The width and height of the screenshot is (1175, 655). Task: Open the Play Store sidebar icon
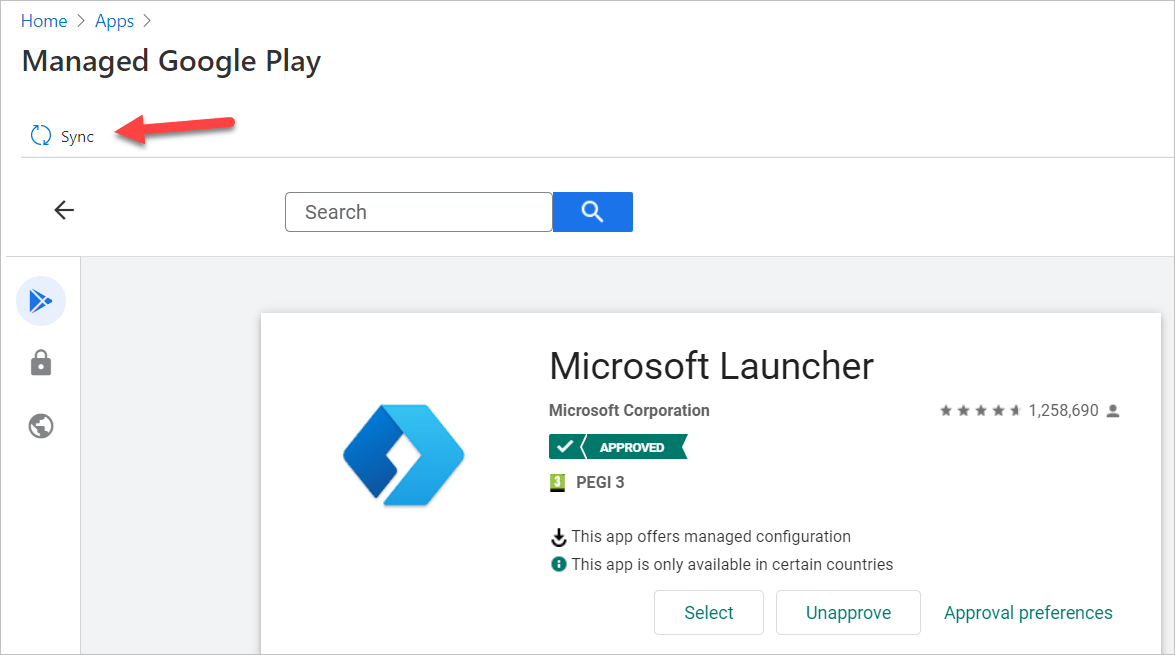tap(40, 301)
